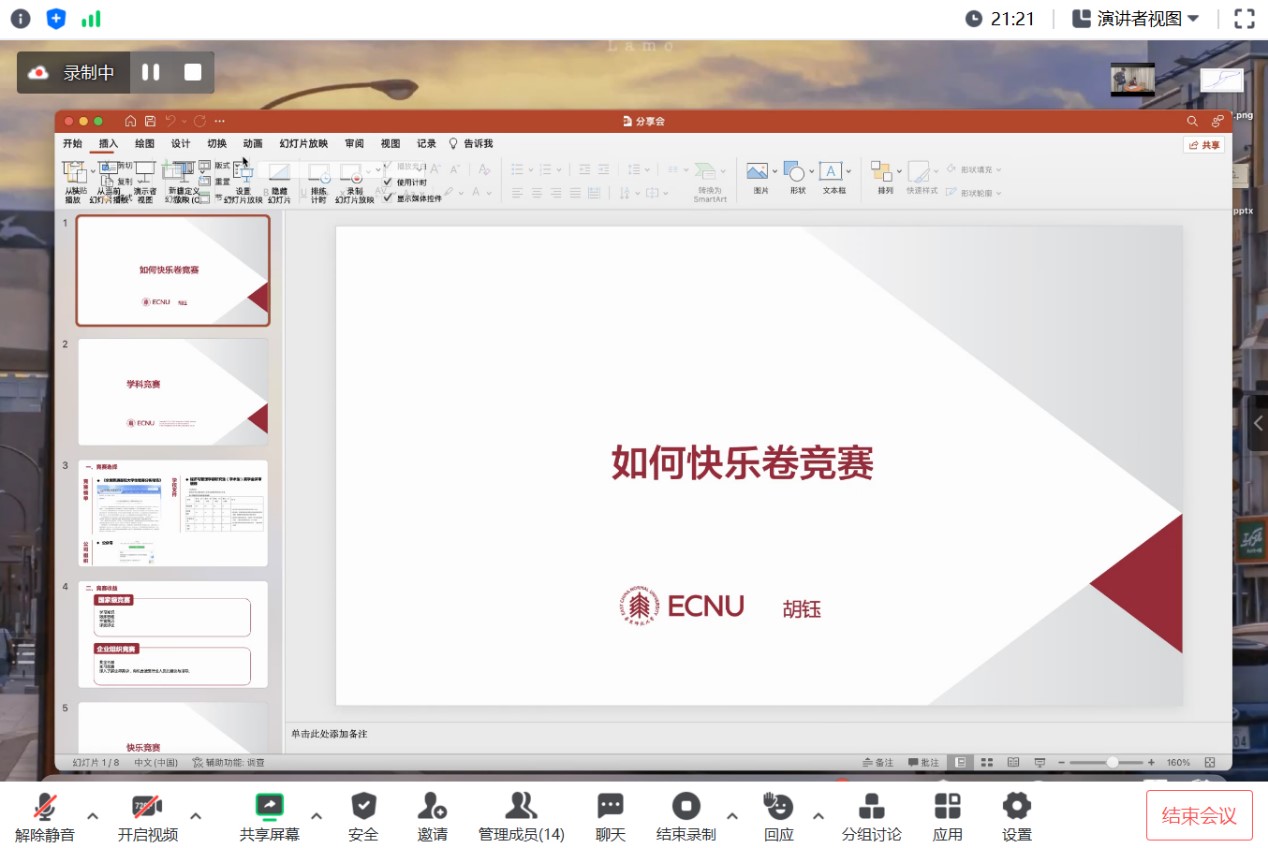1268x848 pixels.
Task: Click the Manage Members (管理成员) icon
Action: (x=521, y=805)
